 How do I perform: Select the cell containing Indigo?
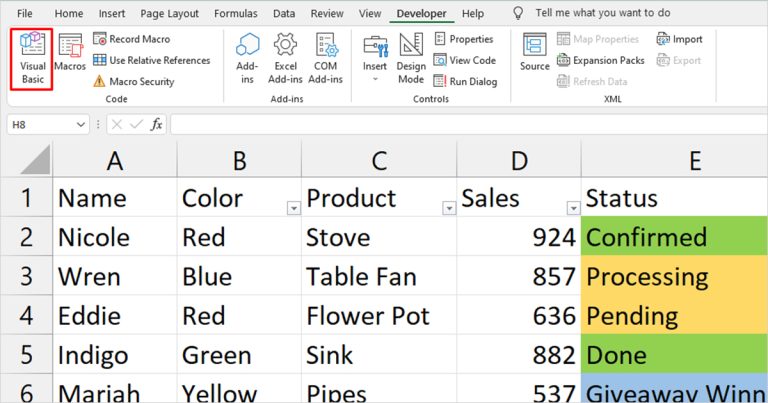115,355
